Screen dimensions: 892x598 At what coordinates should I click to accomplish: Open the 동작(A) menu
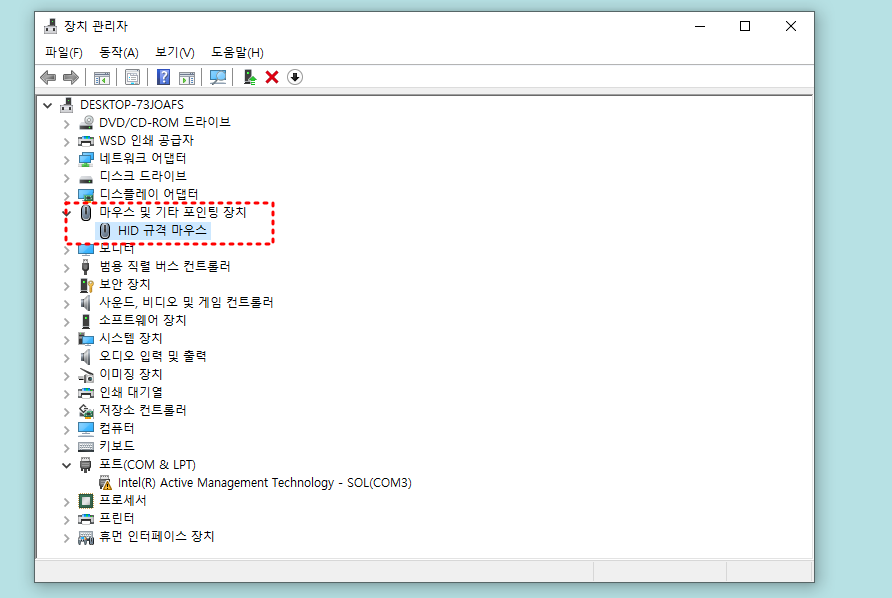[x=118, y=52]
